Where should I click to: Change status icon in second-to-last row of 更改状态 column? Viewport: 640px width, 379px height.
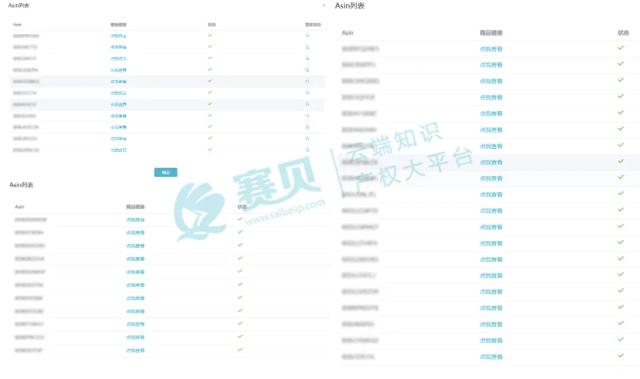point(307,138)
